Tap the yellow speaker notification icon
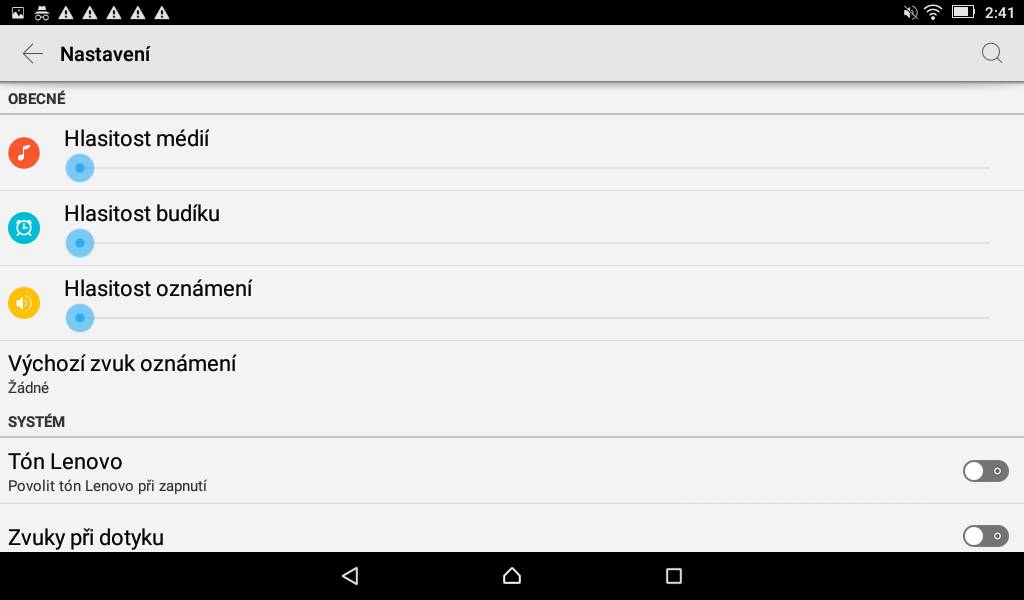 click(x=24, y=303)
